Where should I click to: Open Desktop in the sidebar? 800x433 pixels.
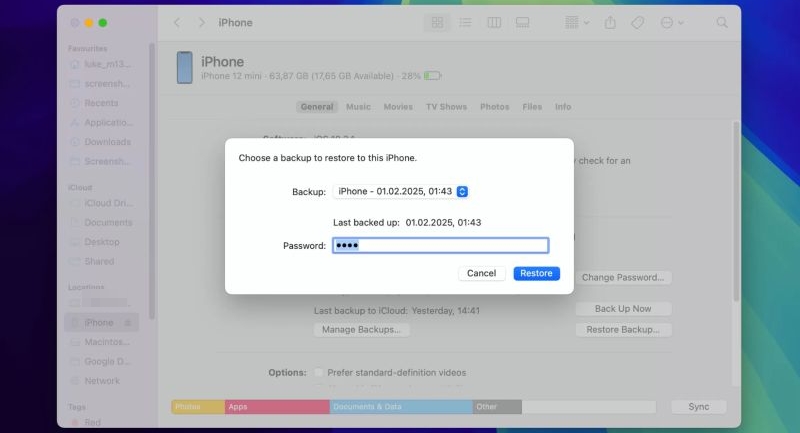tap(101, 242)
